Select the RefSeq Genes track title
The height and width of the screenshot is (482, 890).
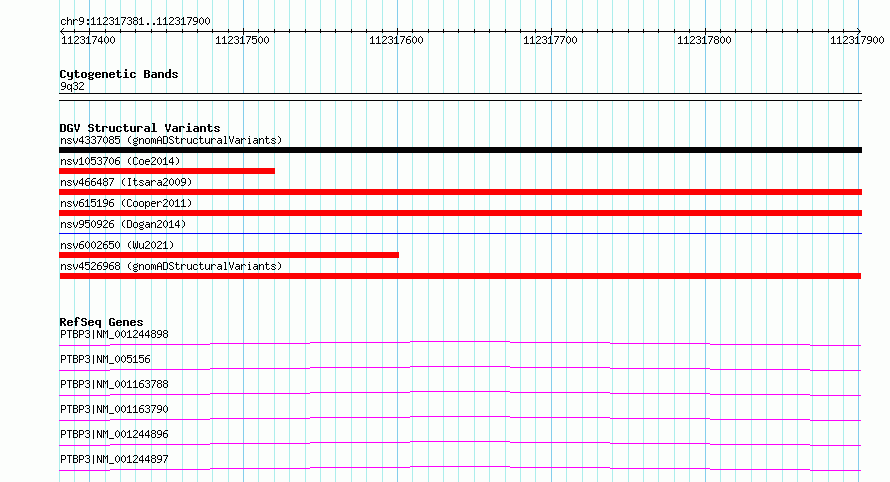coord(101,322)
